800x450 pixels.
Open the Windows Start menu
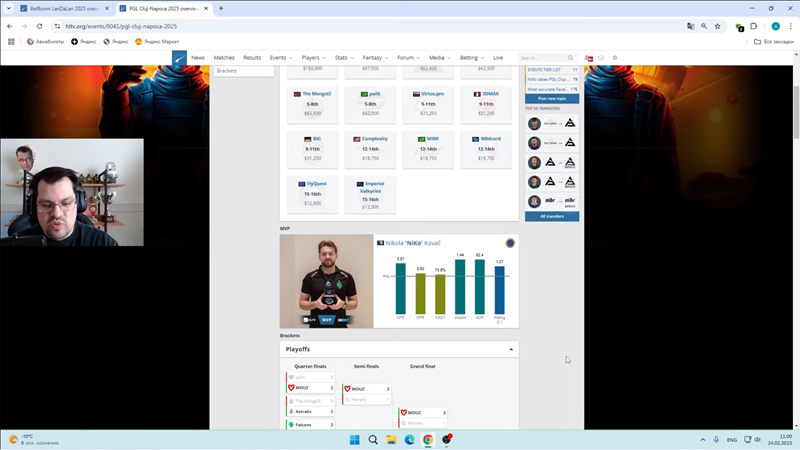click(355, 439)
